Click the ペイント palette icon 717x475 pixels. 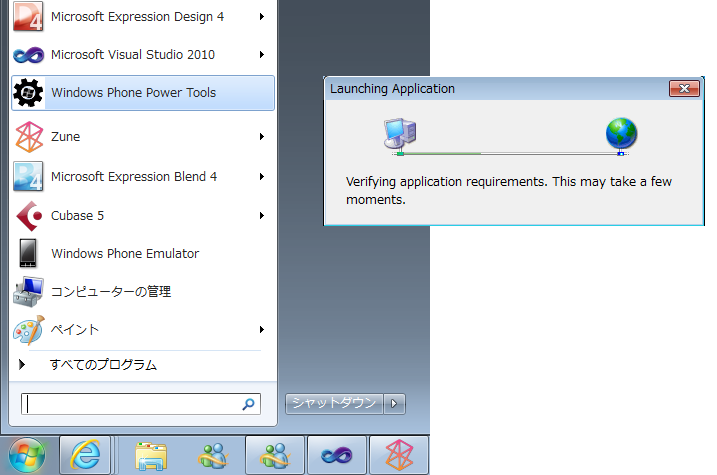click(29, 330)
